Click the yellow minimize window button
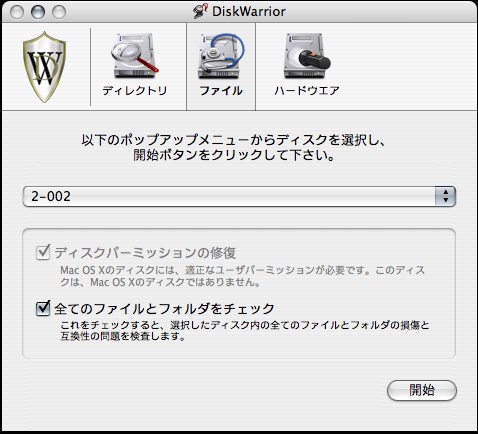Screen dimensions: 478x434 pos(38,12)
